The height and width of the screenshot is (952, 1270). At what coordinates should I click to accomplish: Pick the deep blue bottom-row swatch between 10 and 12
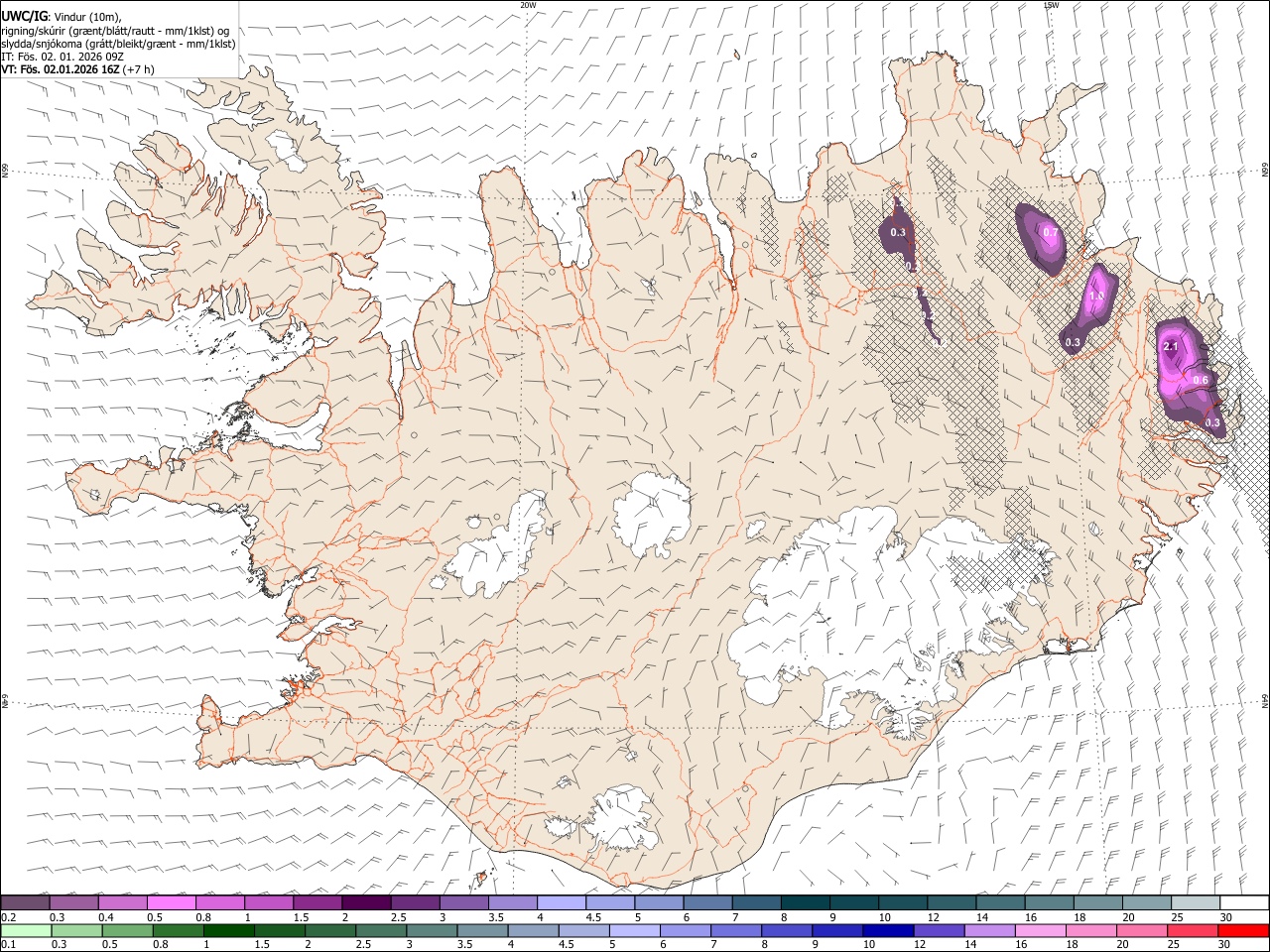887,931
